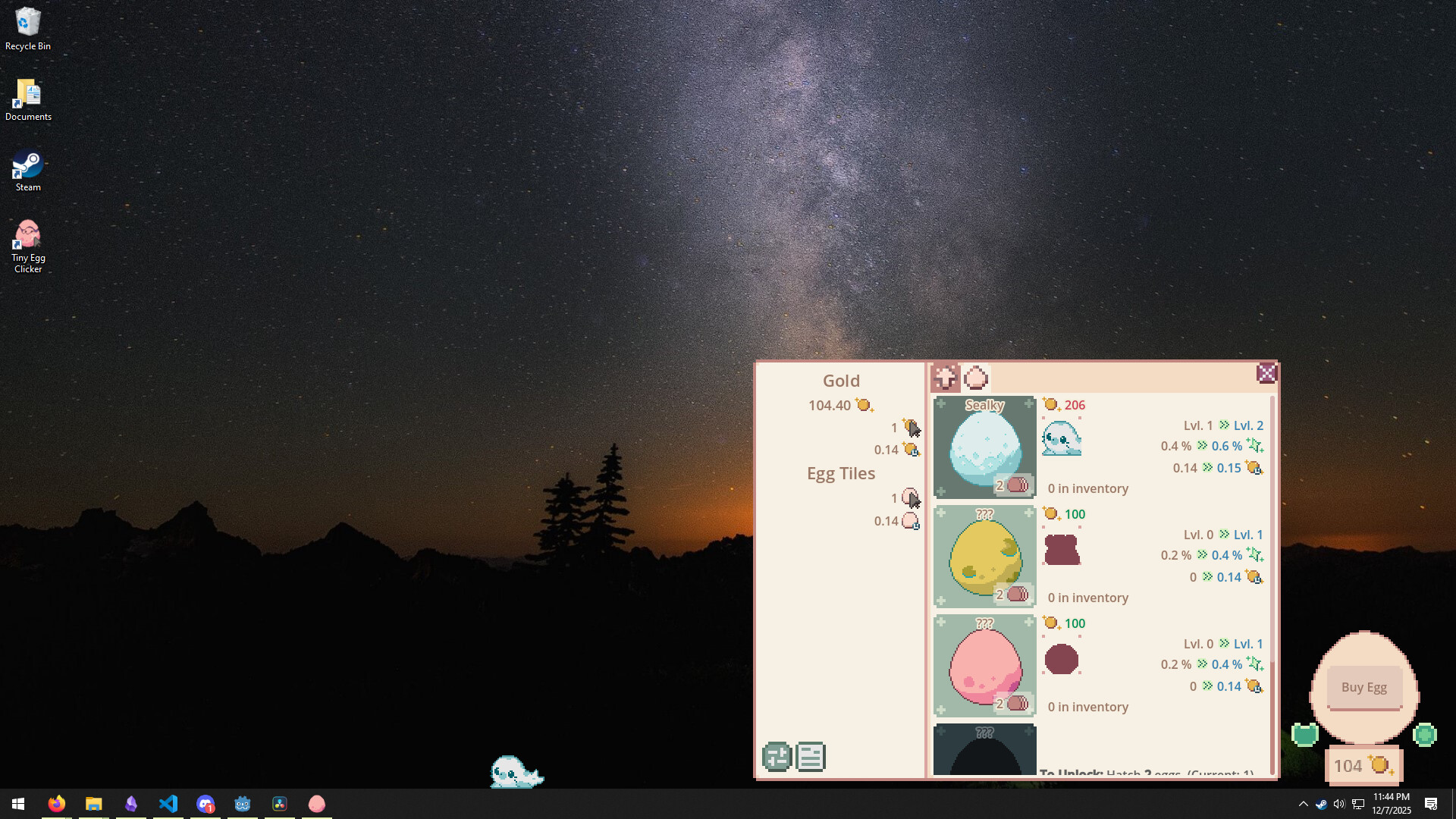The image size is (1456, 819).
Task: Purchase the Sealky upgrade for 206 gold
Action: pyautogui.click(x=1065, y=404)
